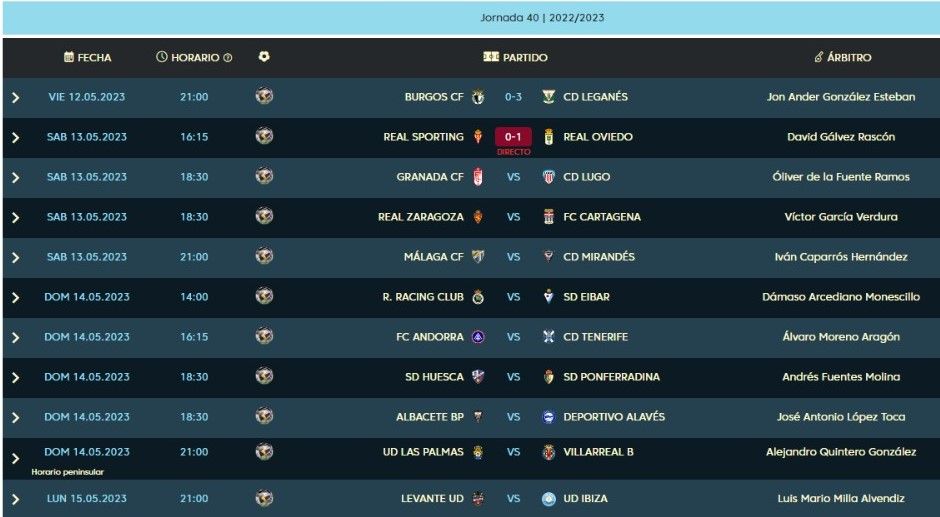
Task: Click the SD Eibar team crest
Action: point(548,297)
